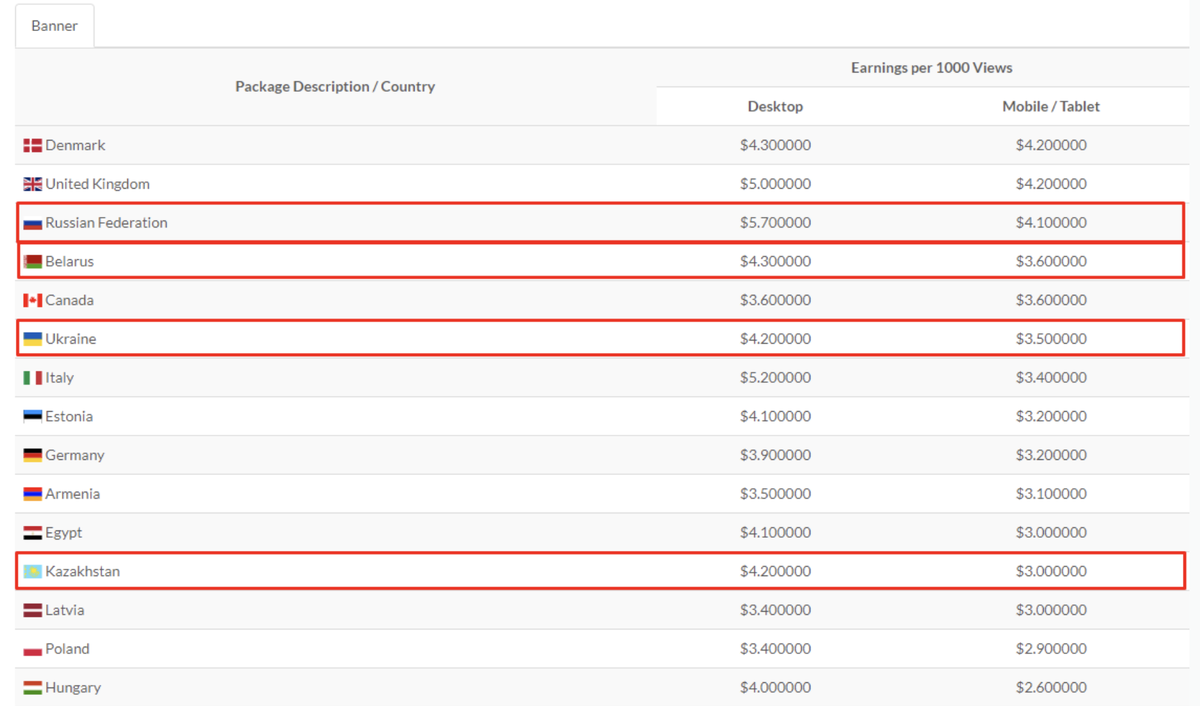Click the Estonia flag icon
Viewport: 1200px width, 706px height.
(x=33, y=417)
